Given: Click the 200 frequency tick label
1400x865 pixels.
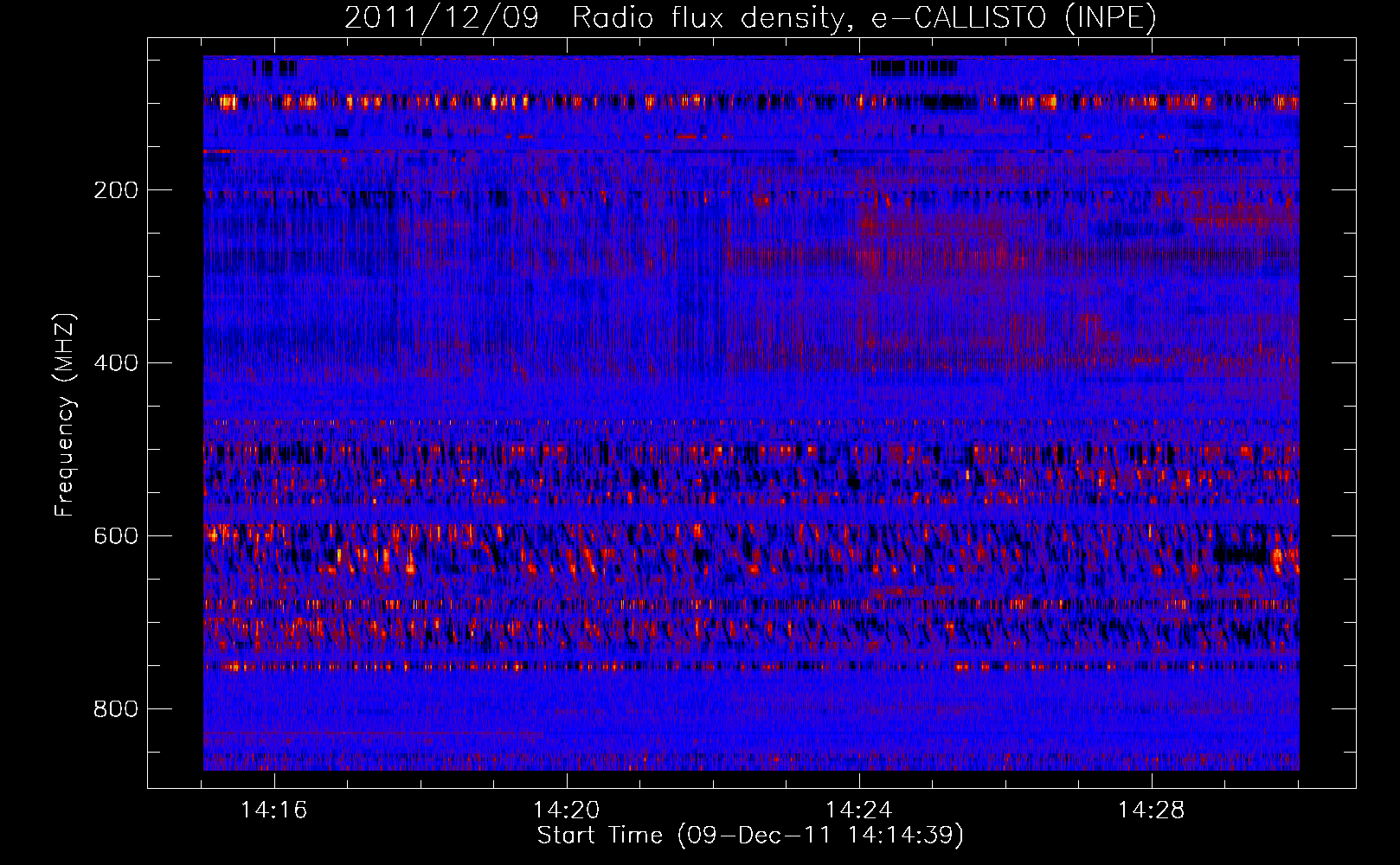Looking at the screenshot, I should point(116,190).
